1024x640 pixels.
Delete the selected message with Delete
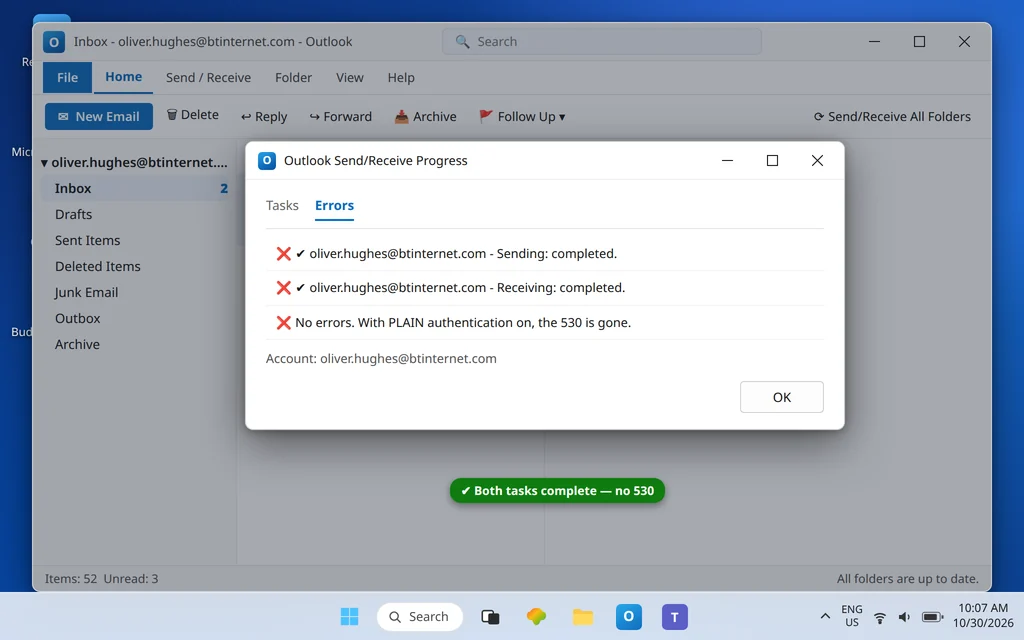(x=192, y=115)
